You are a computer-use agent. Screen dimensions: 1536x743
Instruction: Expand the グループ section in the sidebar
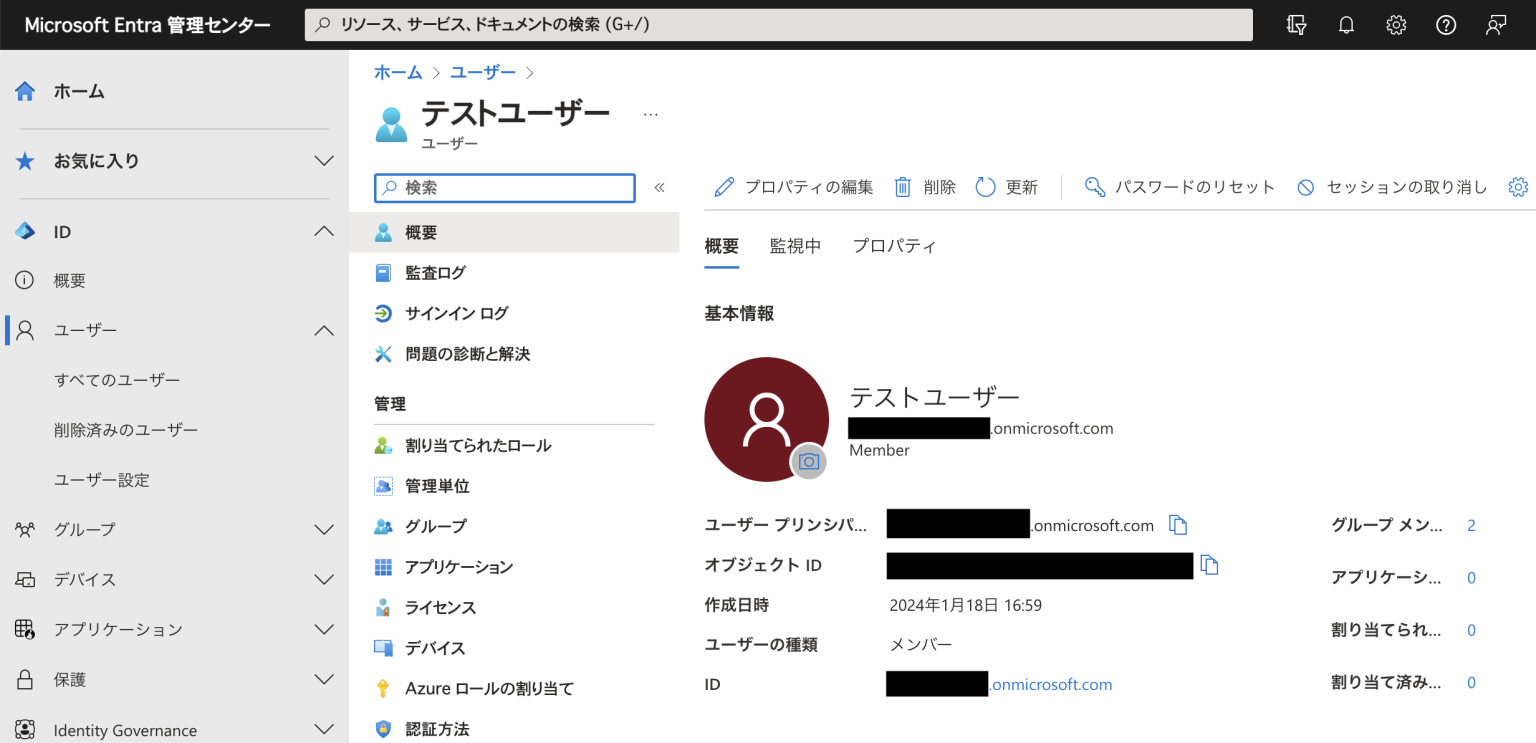322,529
